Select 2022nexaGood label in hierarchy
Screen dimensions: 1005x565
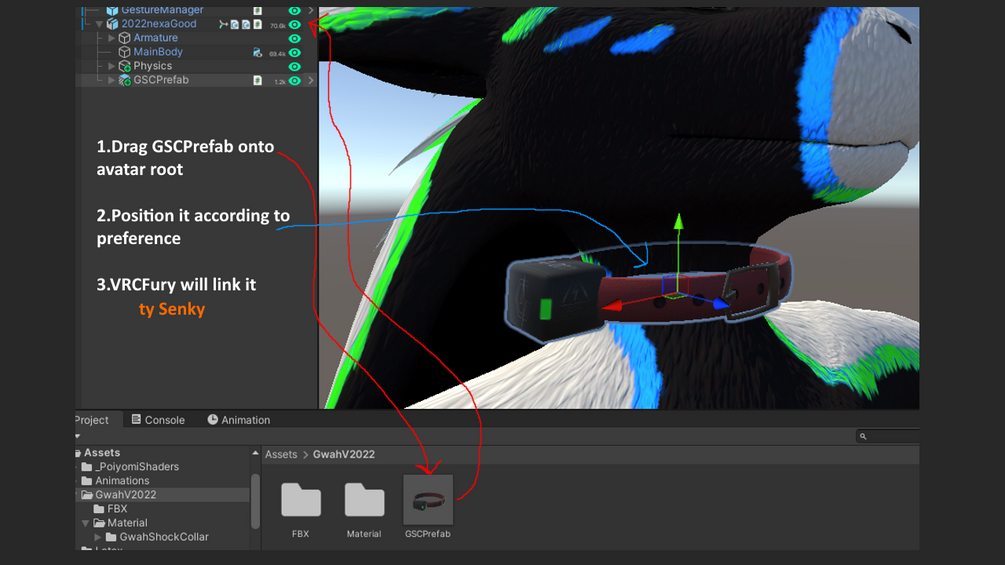click(159, 24)
